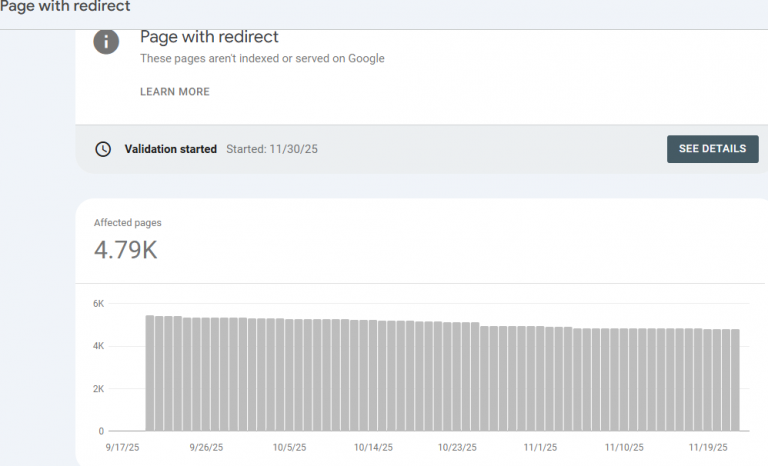The width and height of the screenshot is (768, 466).
Task: Click the last bar in the chart
Action: point(735,379)
